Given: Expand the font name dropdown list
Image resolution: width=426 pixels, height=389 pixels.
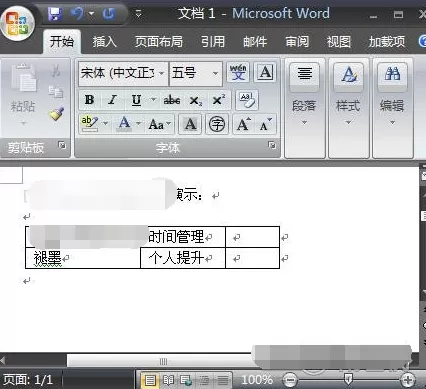Looking at the screenshot, I should point(162,73).
